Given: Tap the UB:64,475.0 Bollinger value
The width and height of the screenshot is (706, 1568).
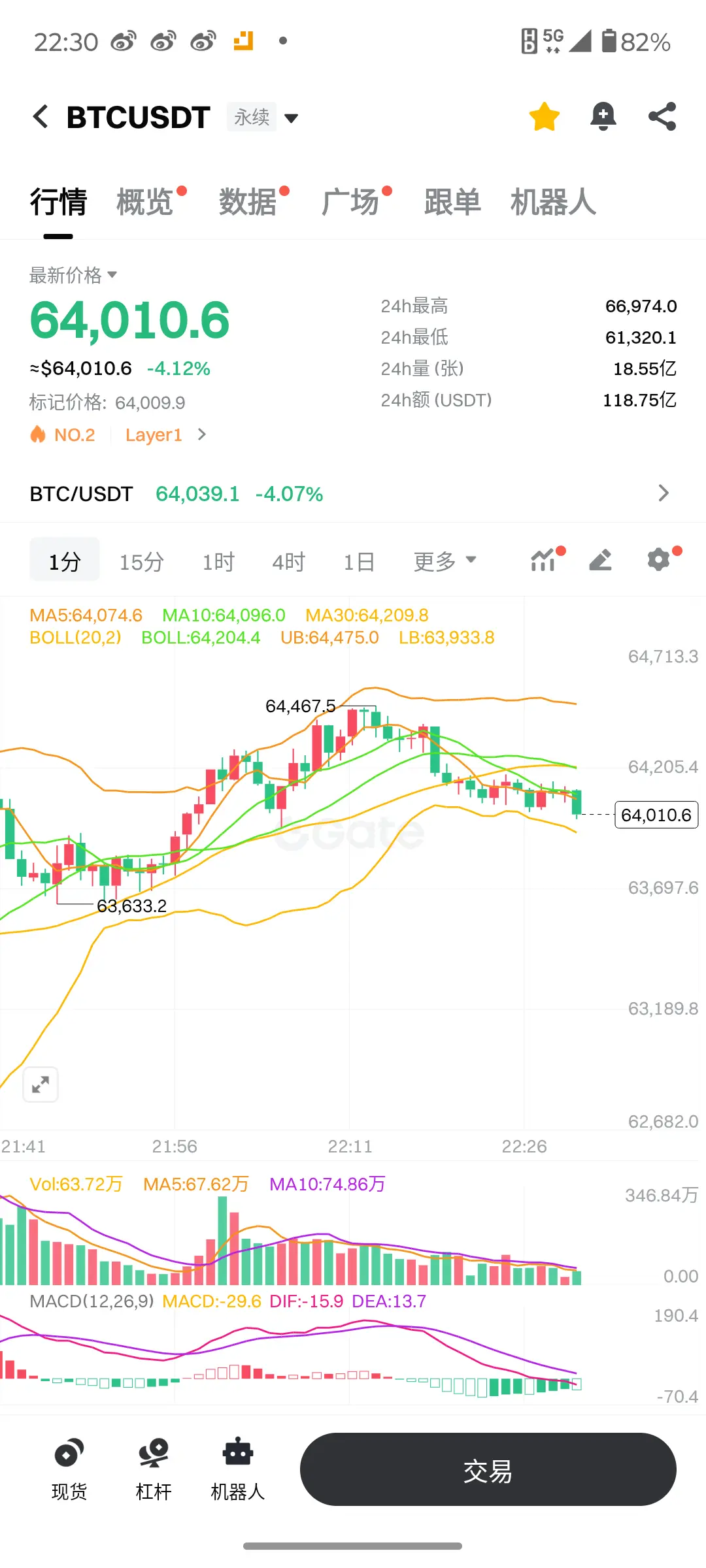Looking at the screenshot, I should [x=329, y=638].
